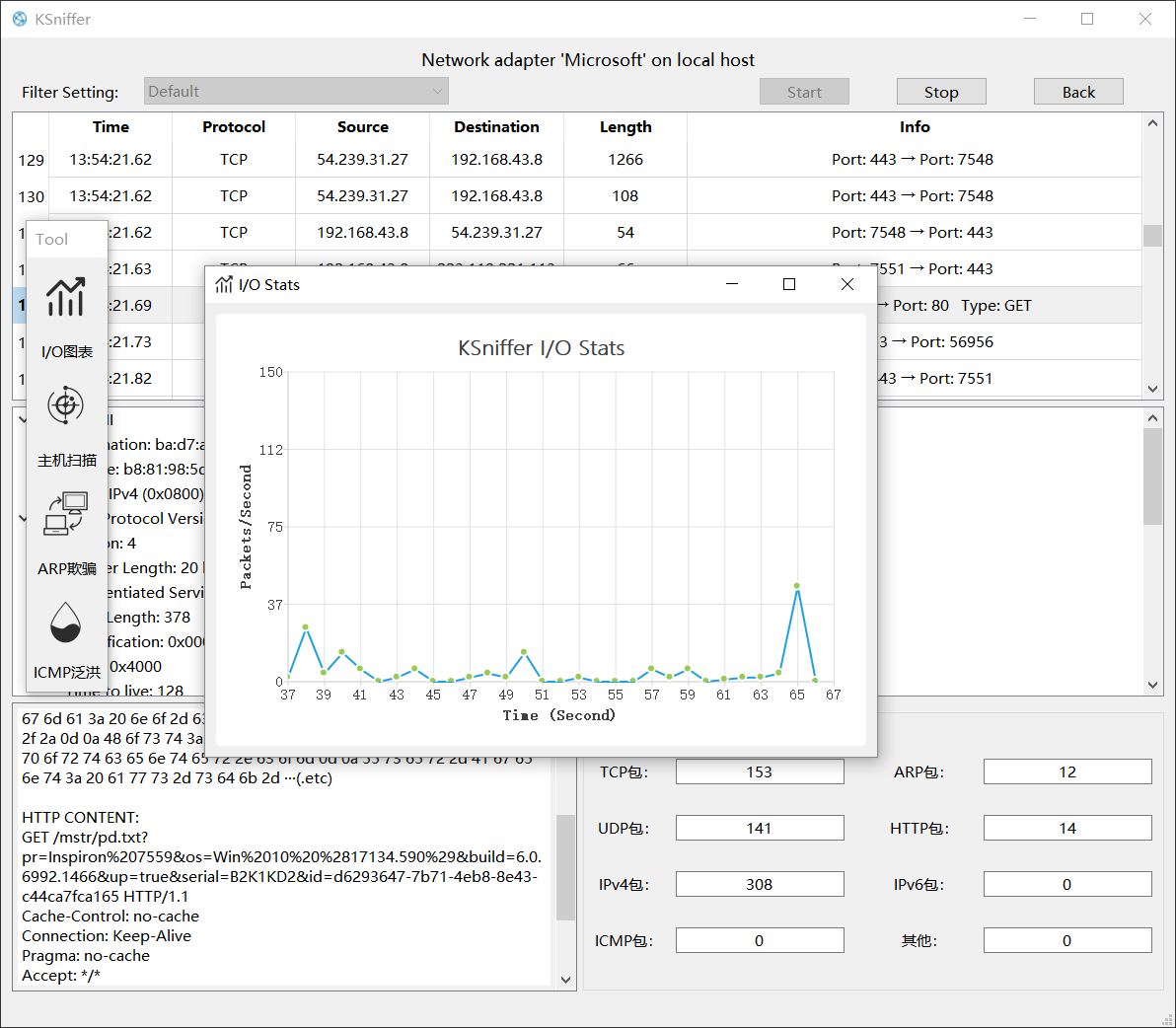The height and width of the screenshot is (1028, 1176).
Task: Click the Length column header
Action: [625, 126]
